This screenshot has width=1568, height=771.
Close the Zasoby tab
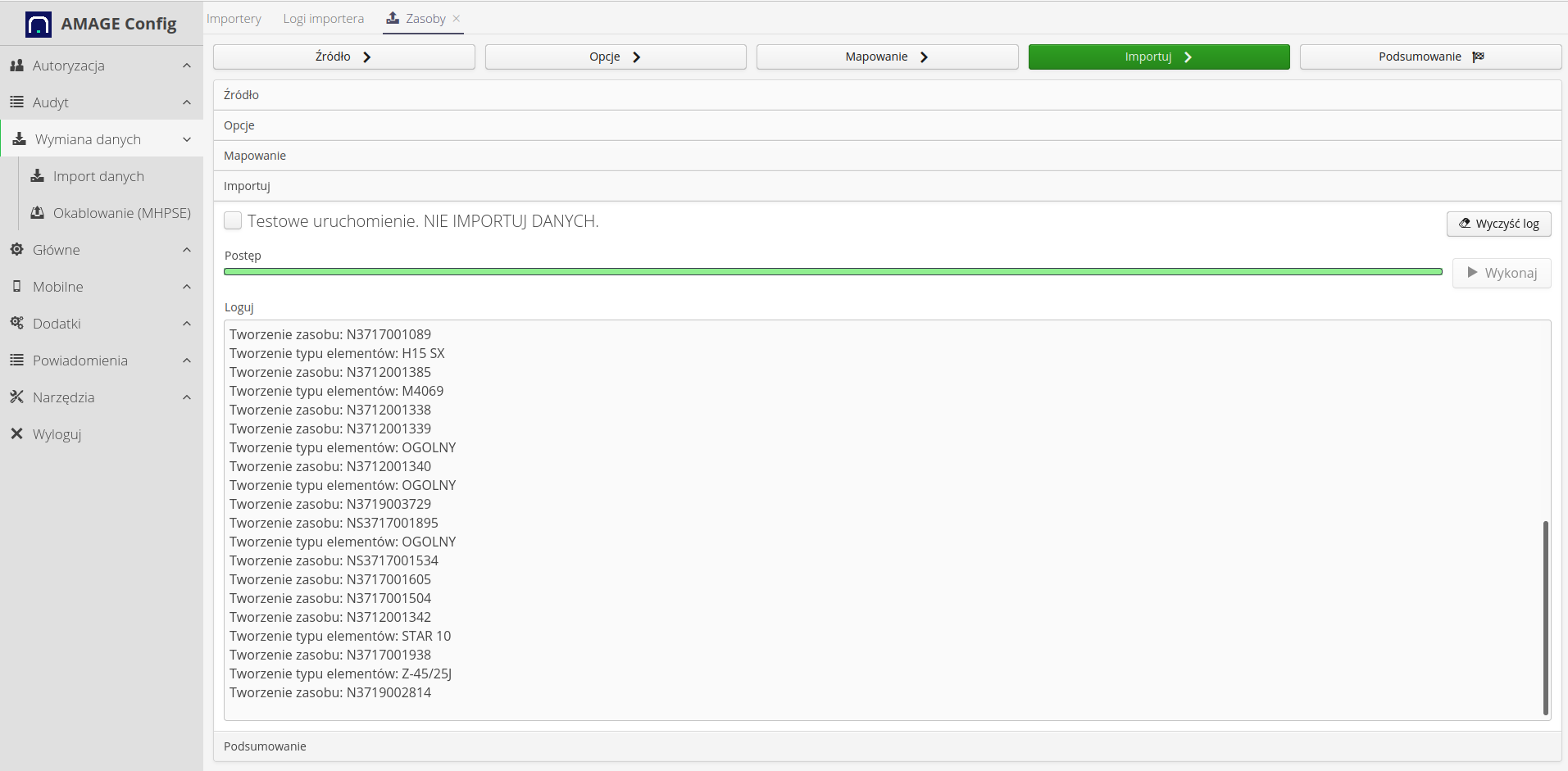pyautogui.click(x=457, y=19)
